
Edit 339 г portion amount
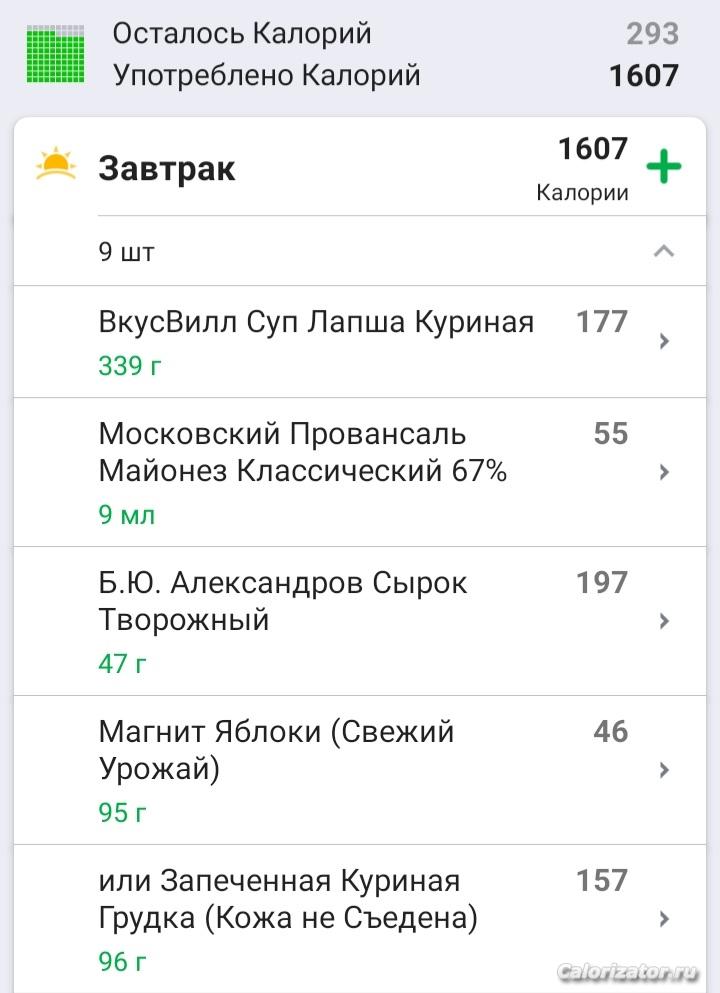(x=130, y=366)
